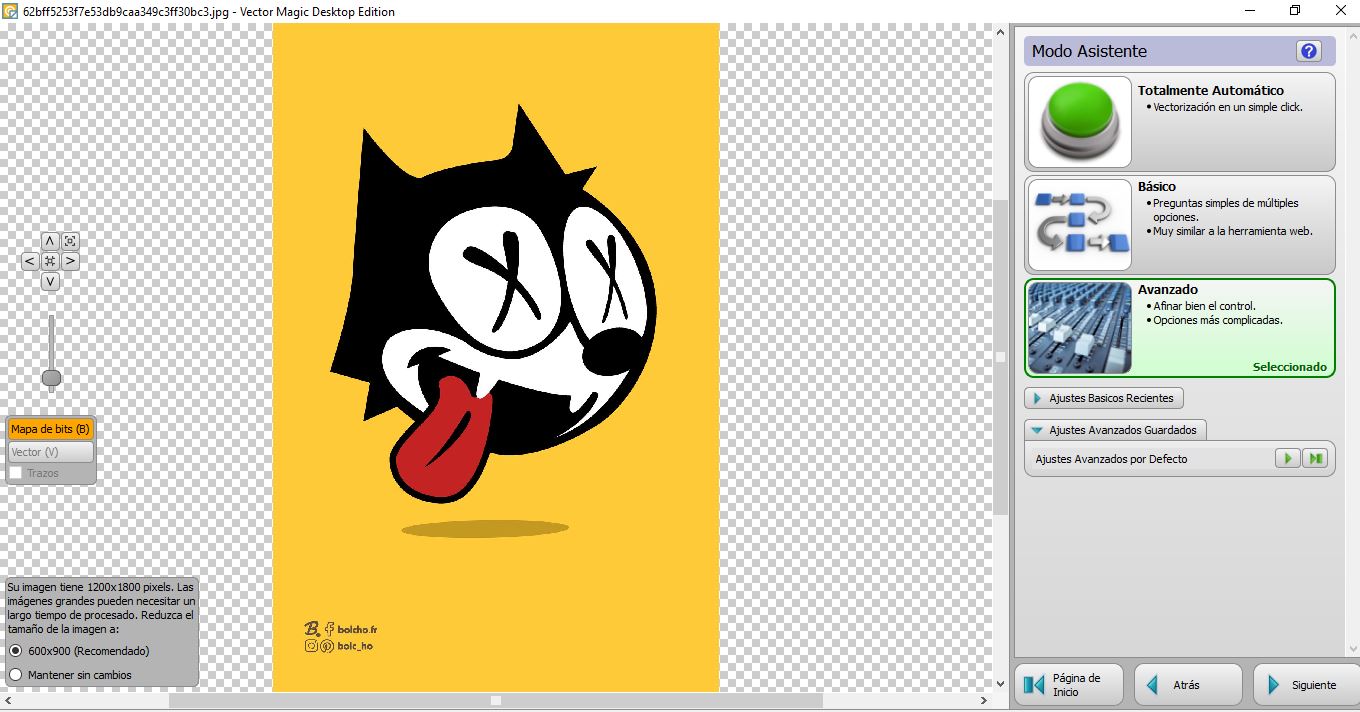Click the 'Vectorización en un simple click' text
The width and height of the screenshot is (1360, 712).
point(1228,107)
